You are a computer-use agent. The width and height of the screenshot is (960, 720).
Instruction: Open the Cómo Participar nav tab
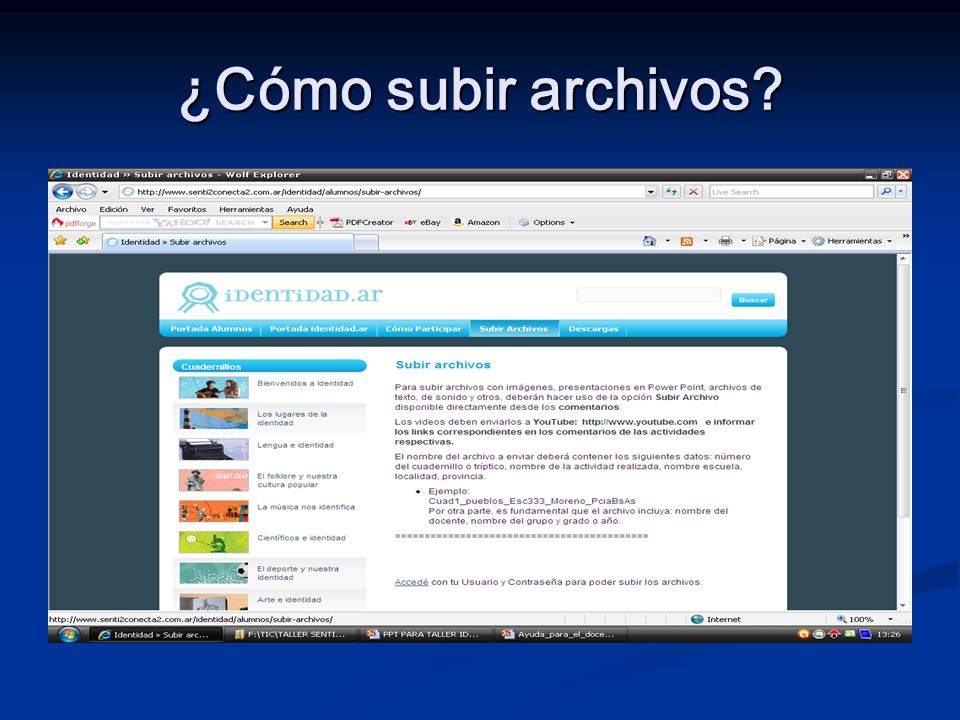[423, 329]
